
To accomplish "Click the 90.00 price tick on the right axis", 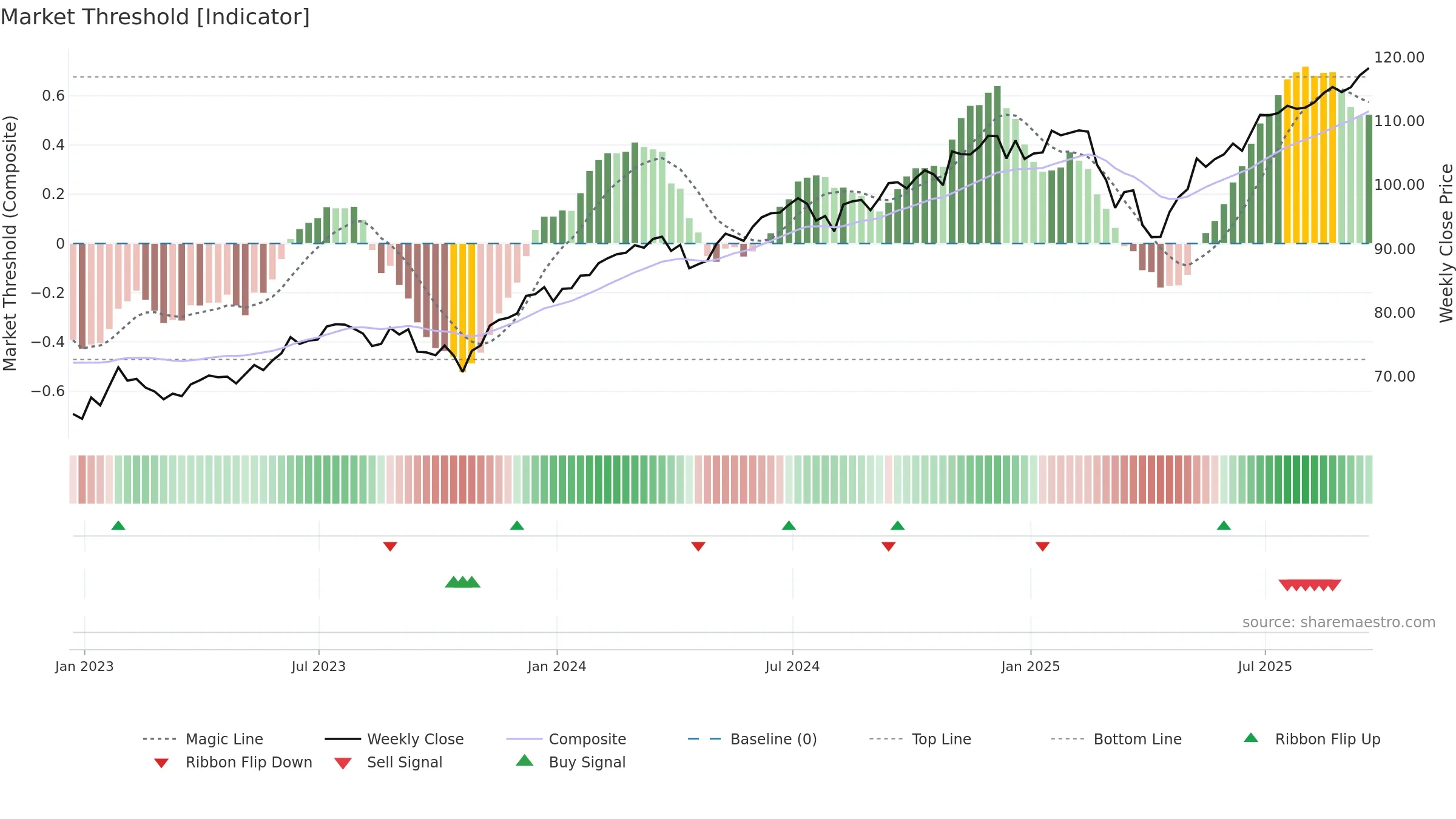I will tap(1395, 249).
